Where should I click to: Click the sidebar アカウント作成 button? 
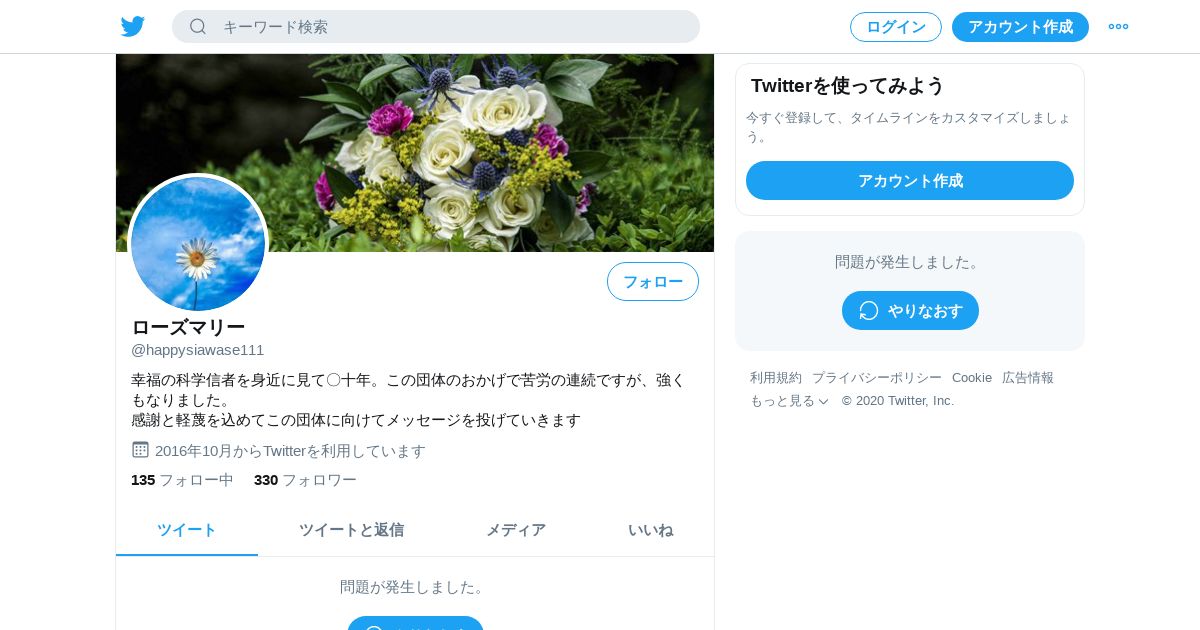point(910,180)
